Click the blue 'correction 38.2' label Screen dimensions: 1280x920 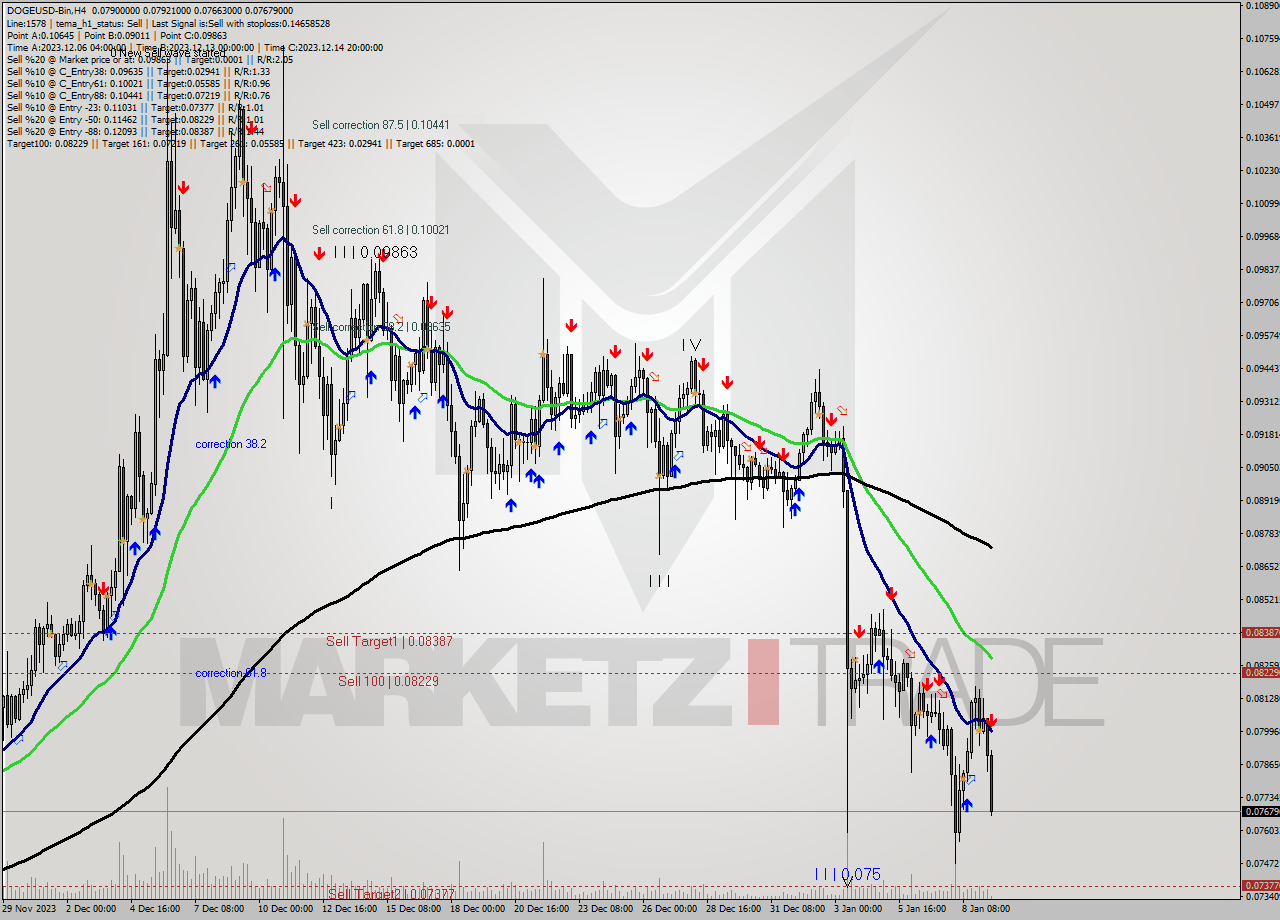pyautogui.click(x=231, y=444)
